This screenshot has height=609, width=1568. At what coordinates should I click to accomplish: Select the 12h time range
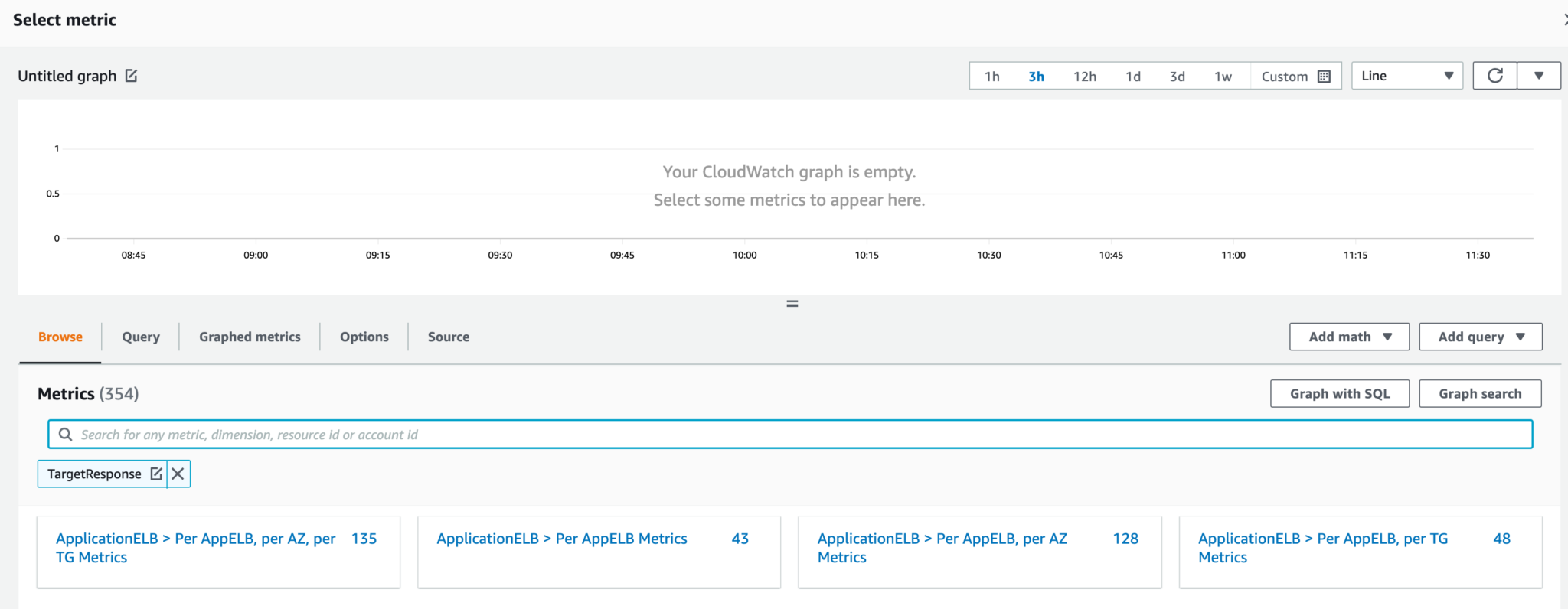coord(1084,77)
